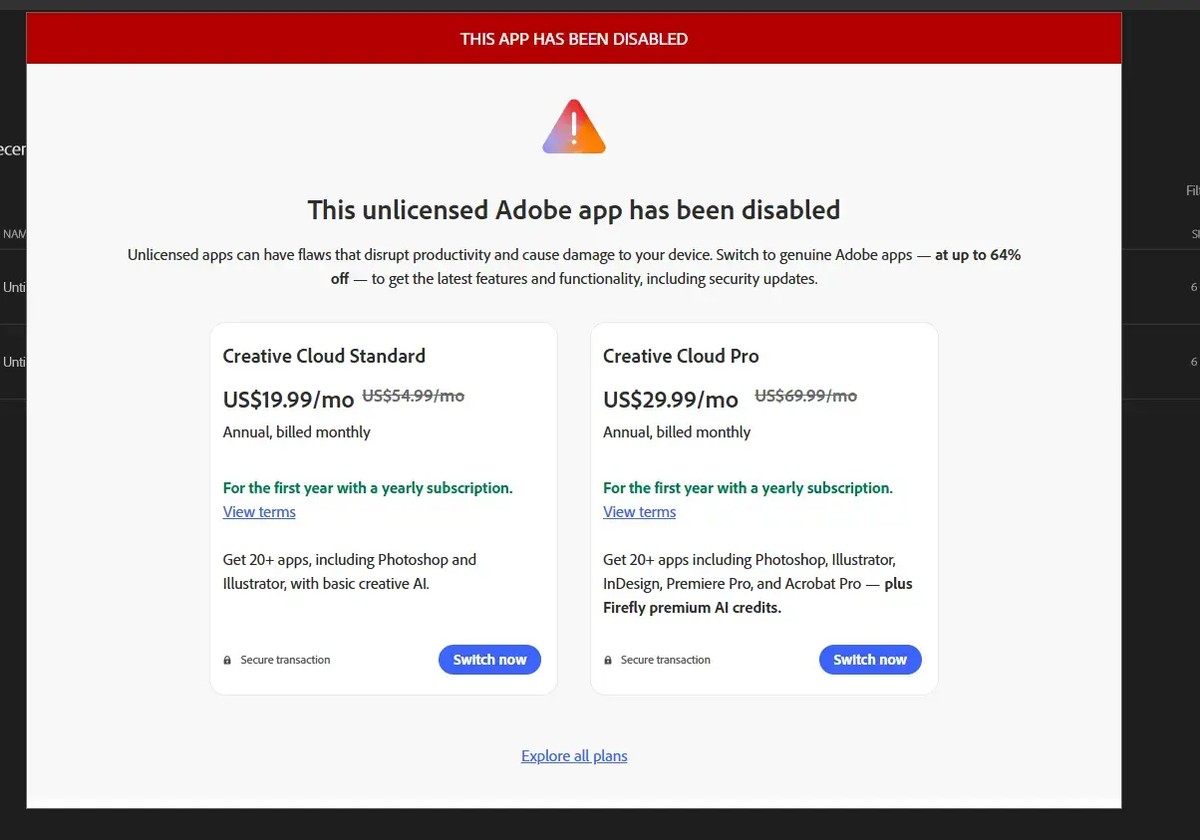Open View terms under Creative Cloud Pro
Image resolution: width=1200 pixels, height=840 pixels.
tap(639, 512)
